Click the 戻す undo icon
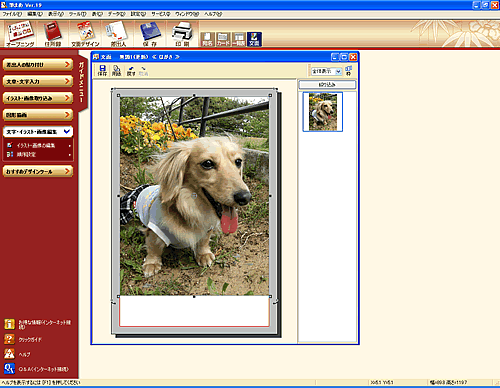 (131, 70)
